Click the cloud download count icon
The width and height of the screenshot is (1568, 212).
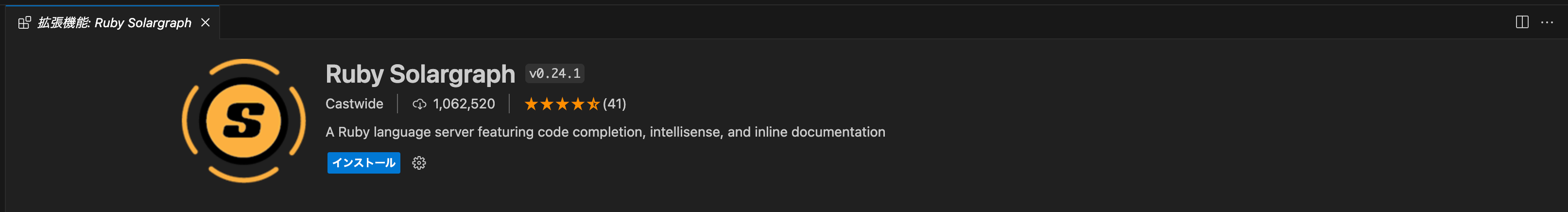(x=419, y=104)
